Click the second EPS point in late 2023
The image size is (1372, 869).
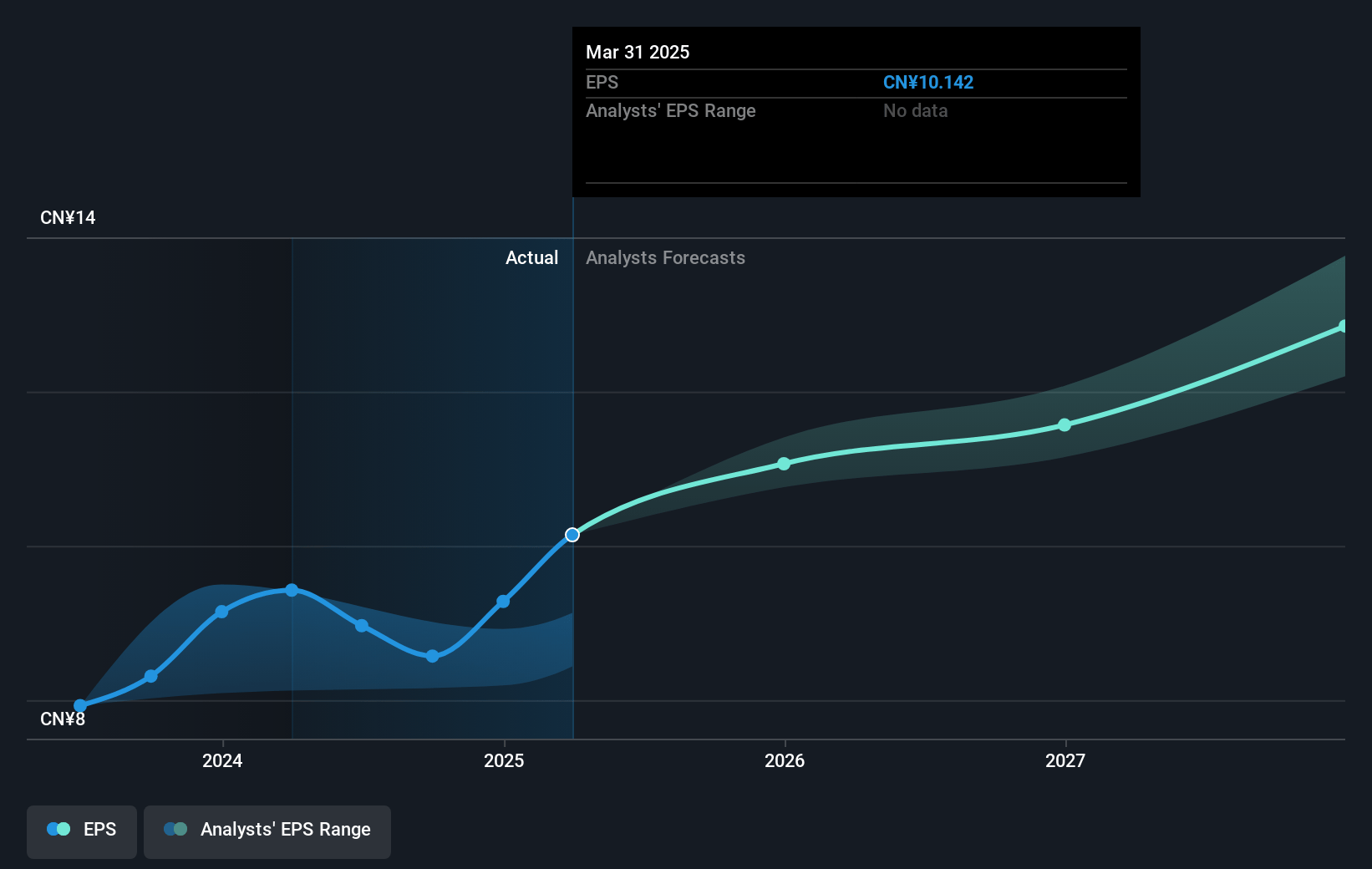point(151,676)
